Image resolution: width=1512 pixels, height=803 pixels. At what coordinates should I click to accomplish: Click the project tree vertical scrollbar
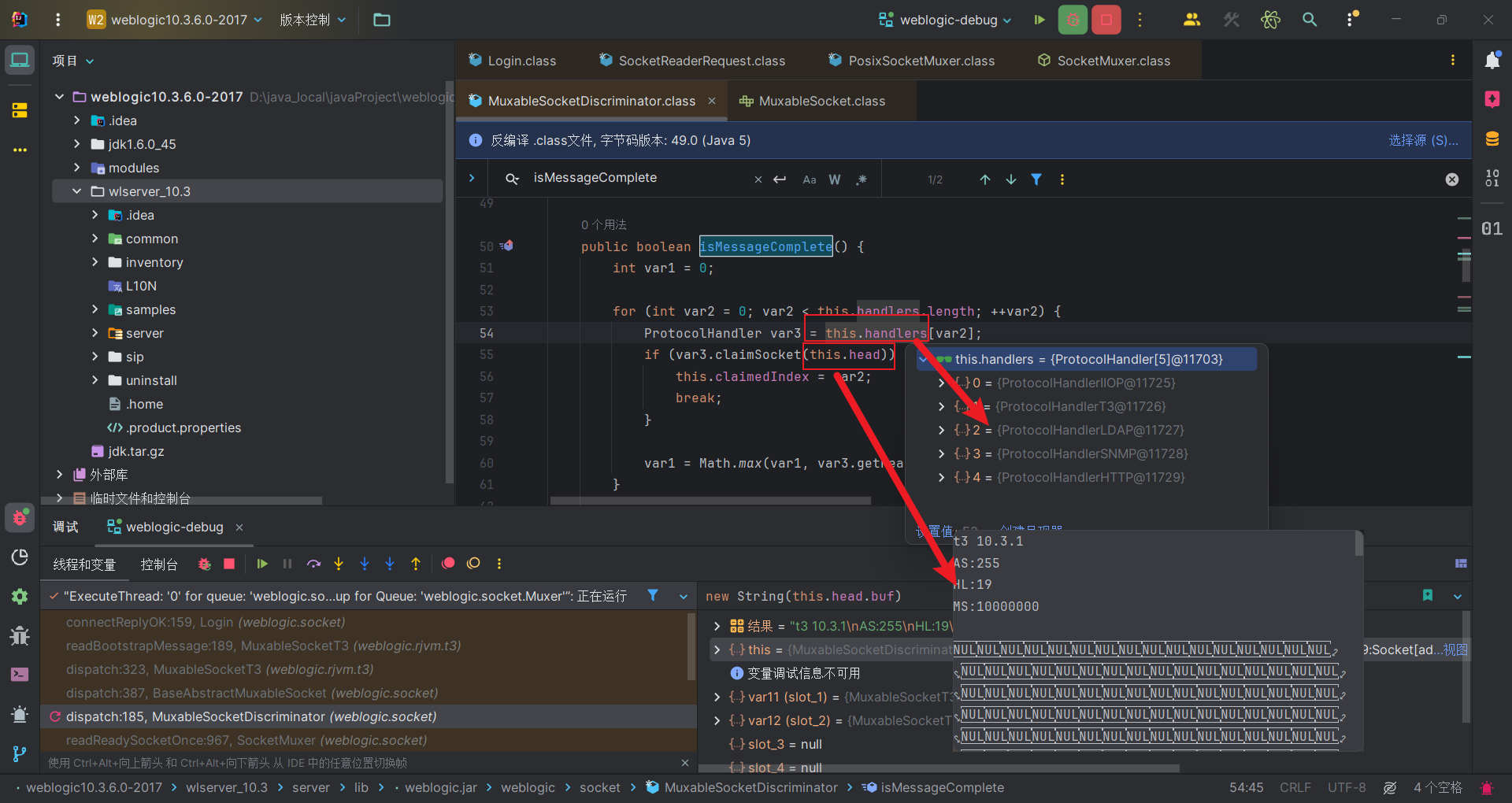pyautogui.click(x=449, y=283)
